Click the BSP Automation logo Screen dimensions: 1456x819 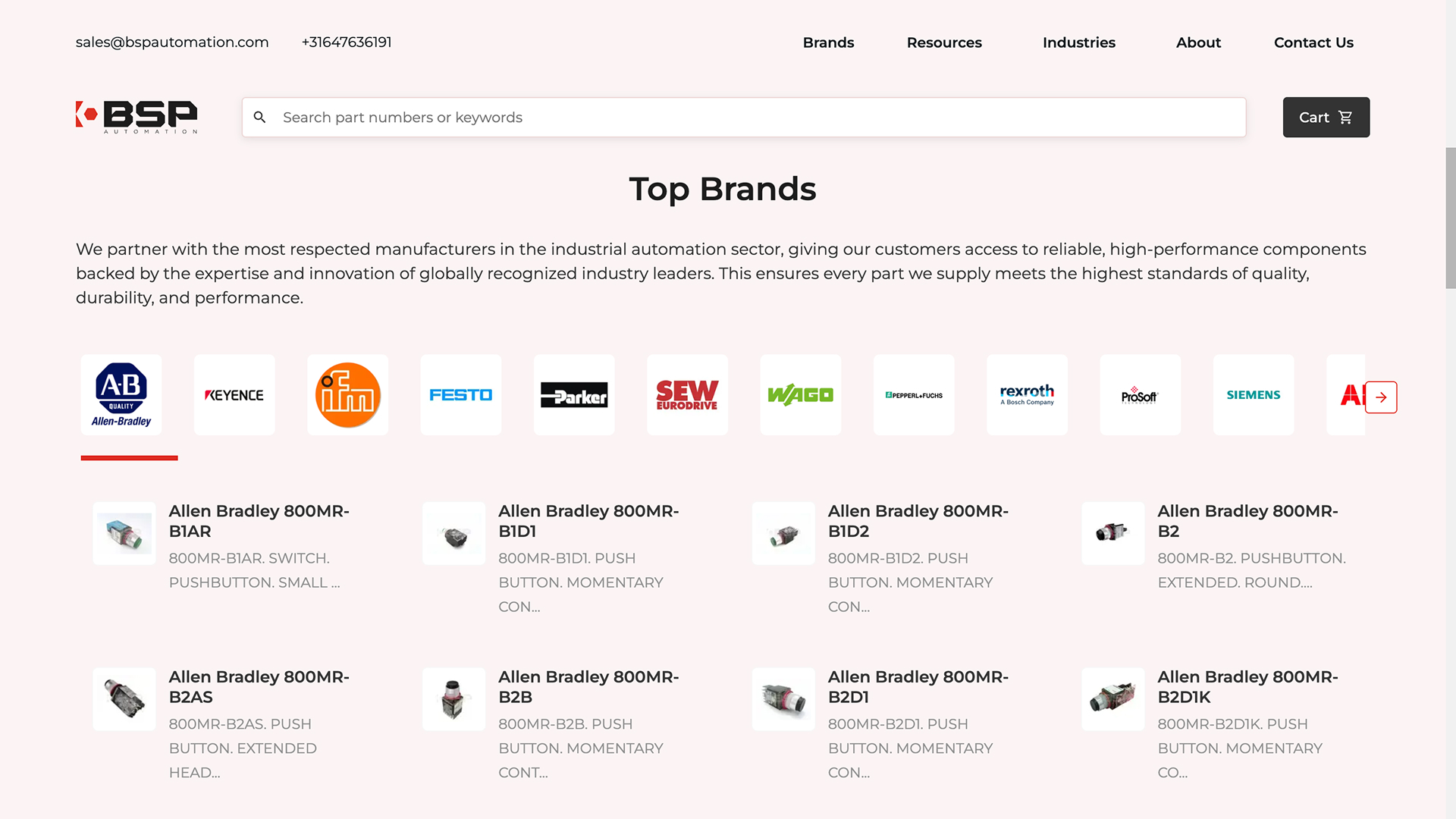136,117
